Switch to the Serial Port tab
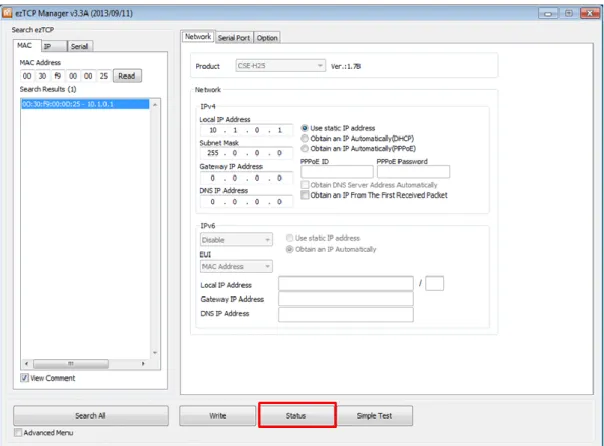 pyautogui.click(x=234, y=38)
